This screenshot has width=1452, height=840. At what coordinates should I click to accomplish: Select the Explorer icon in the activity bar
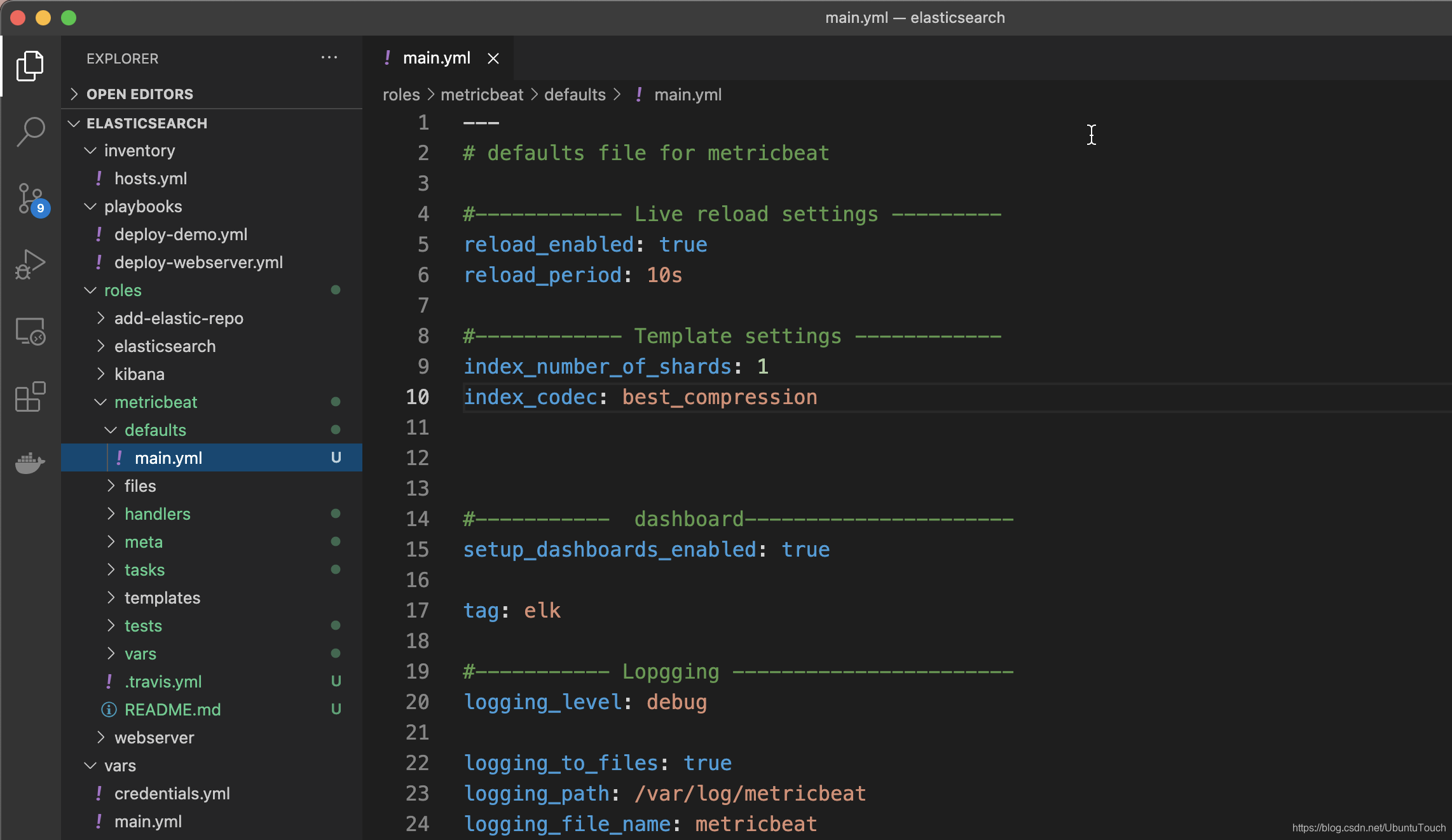coord(30,65)
